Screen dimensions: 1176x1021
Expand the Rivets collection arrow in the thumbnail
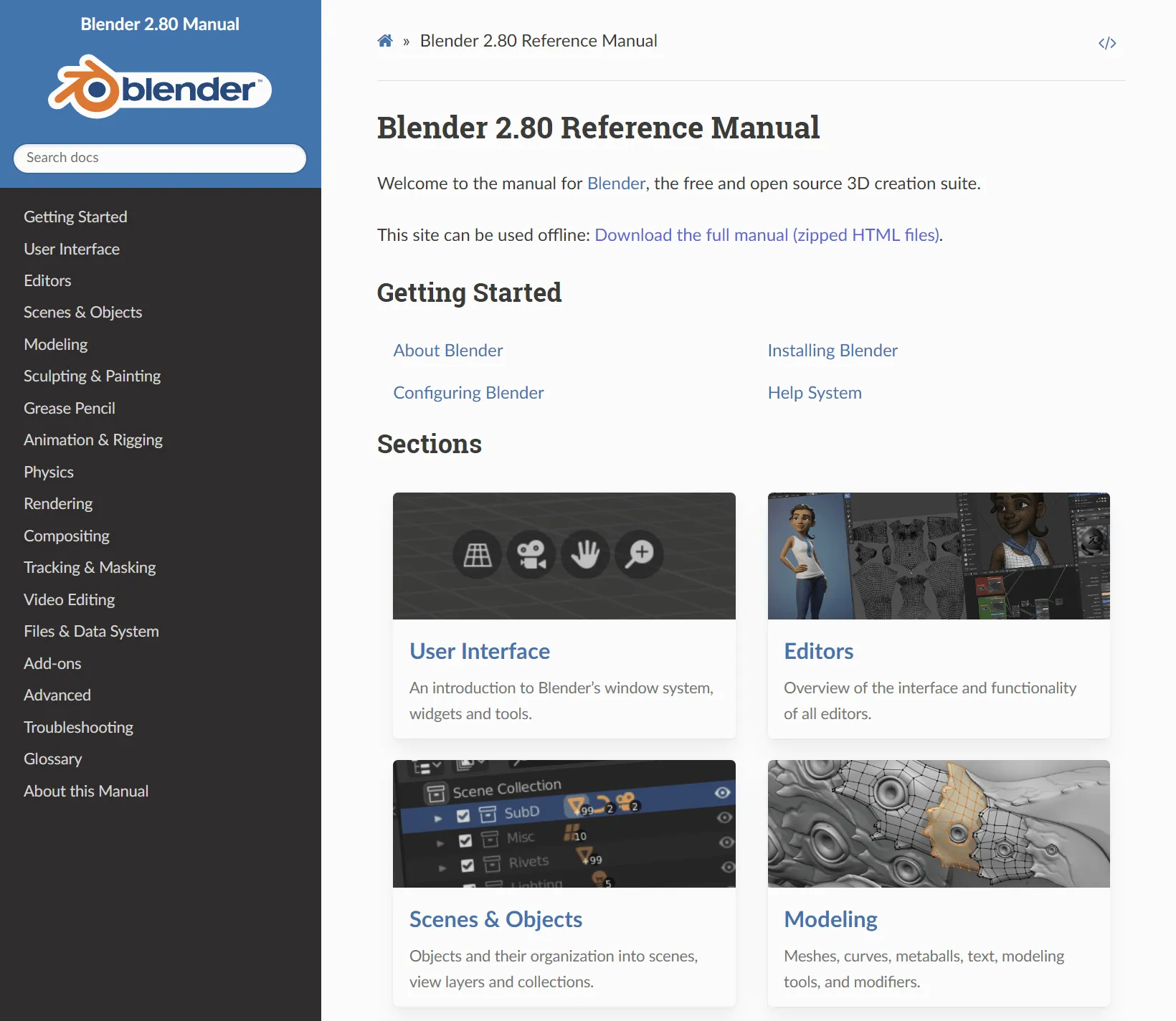point(442,868)
